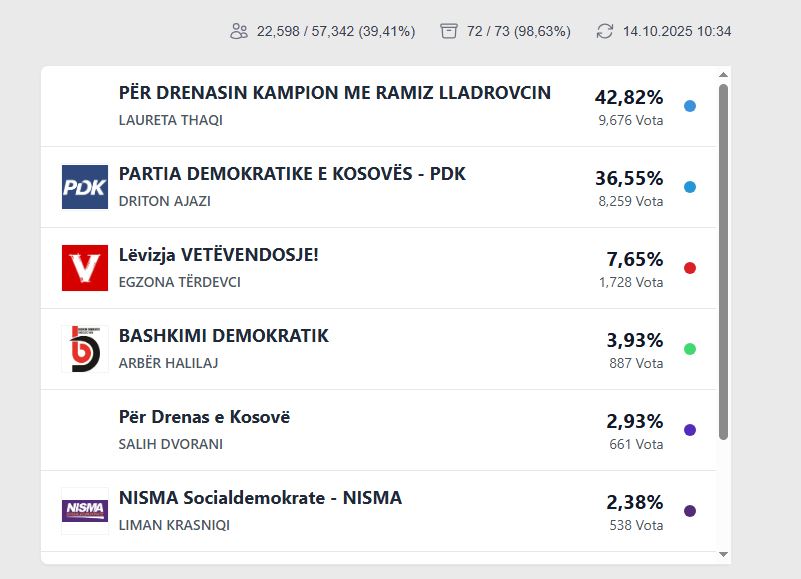Image resolution: width=801 pixels, height=579 pixels.
Task: Click the ballot box counted icon
Action: pos(449,31)
